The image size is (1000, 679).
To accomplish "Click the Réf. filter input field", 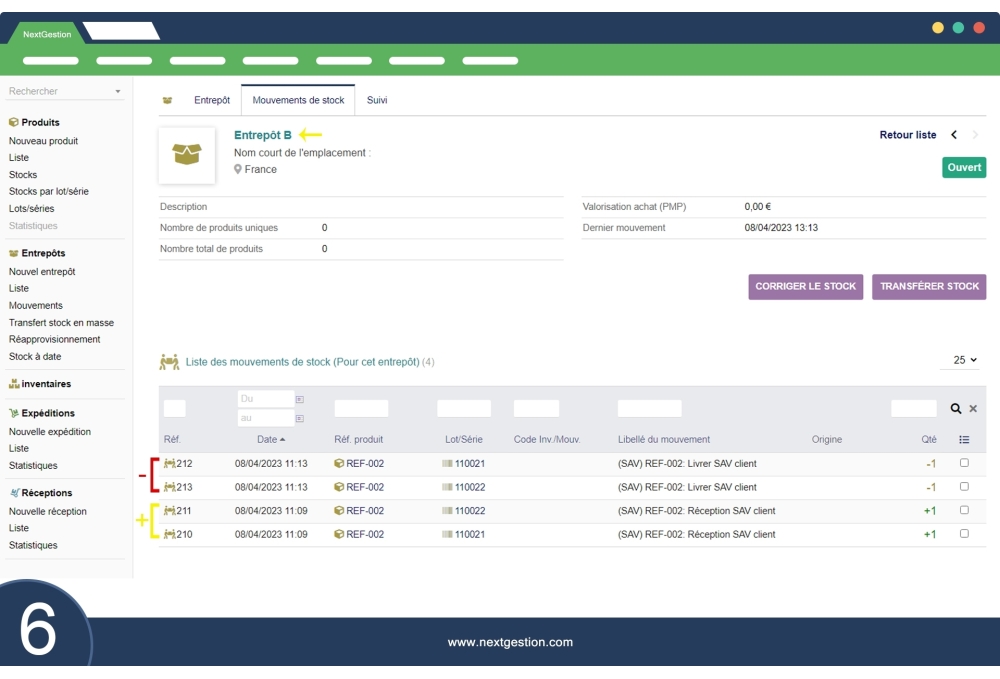I will (x=175, y=407).
